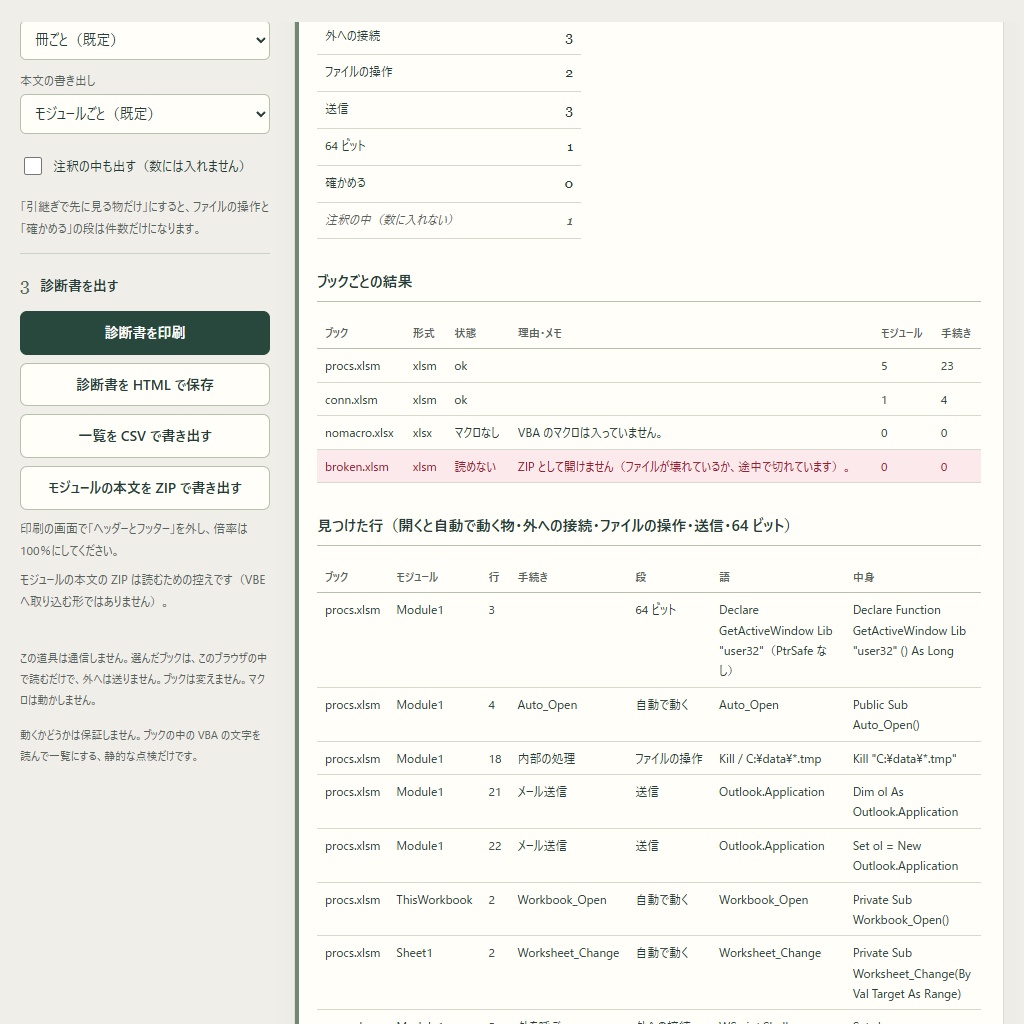
Task: Enable 注釈の中も出す checkbox
Action: click(33, 166)
